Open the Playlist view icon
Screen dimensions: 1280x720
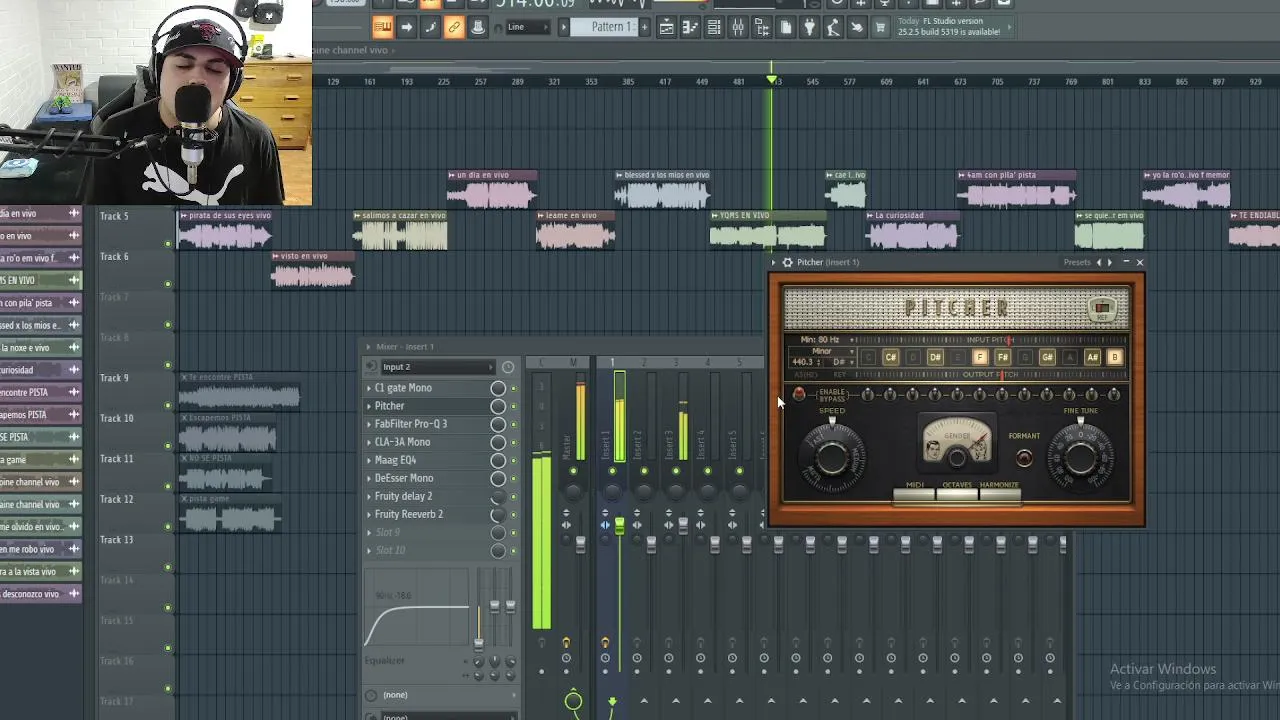coord(666,27)
